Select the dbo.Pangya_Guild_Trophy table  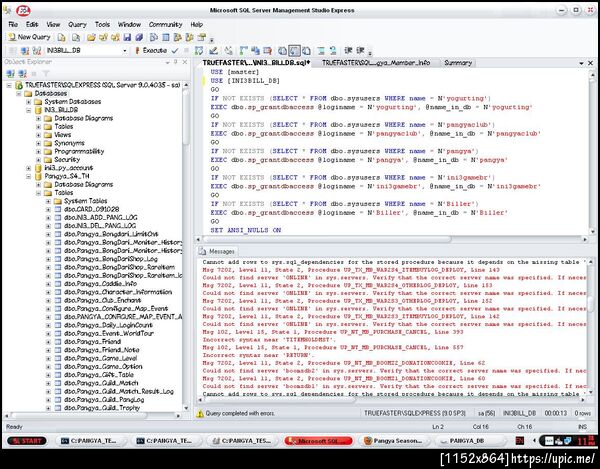(102, 408)
